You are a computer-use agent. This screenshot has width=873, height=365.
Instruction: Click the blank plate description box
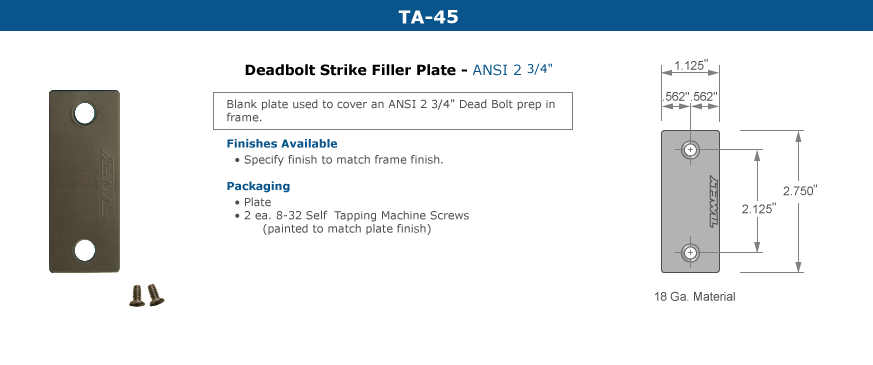(x=393, y=111)
